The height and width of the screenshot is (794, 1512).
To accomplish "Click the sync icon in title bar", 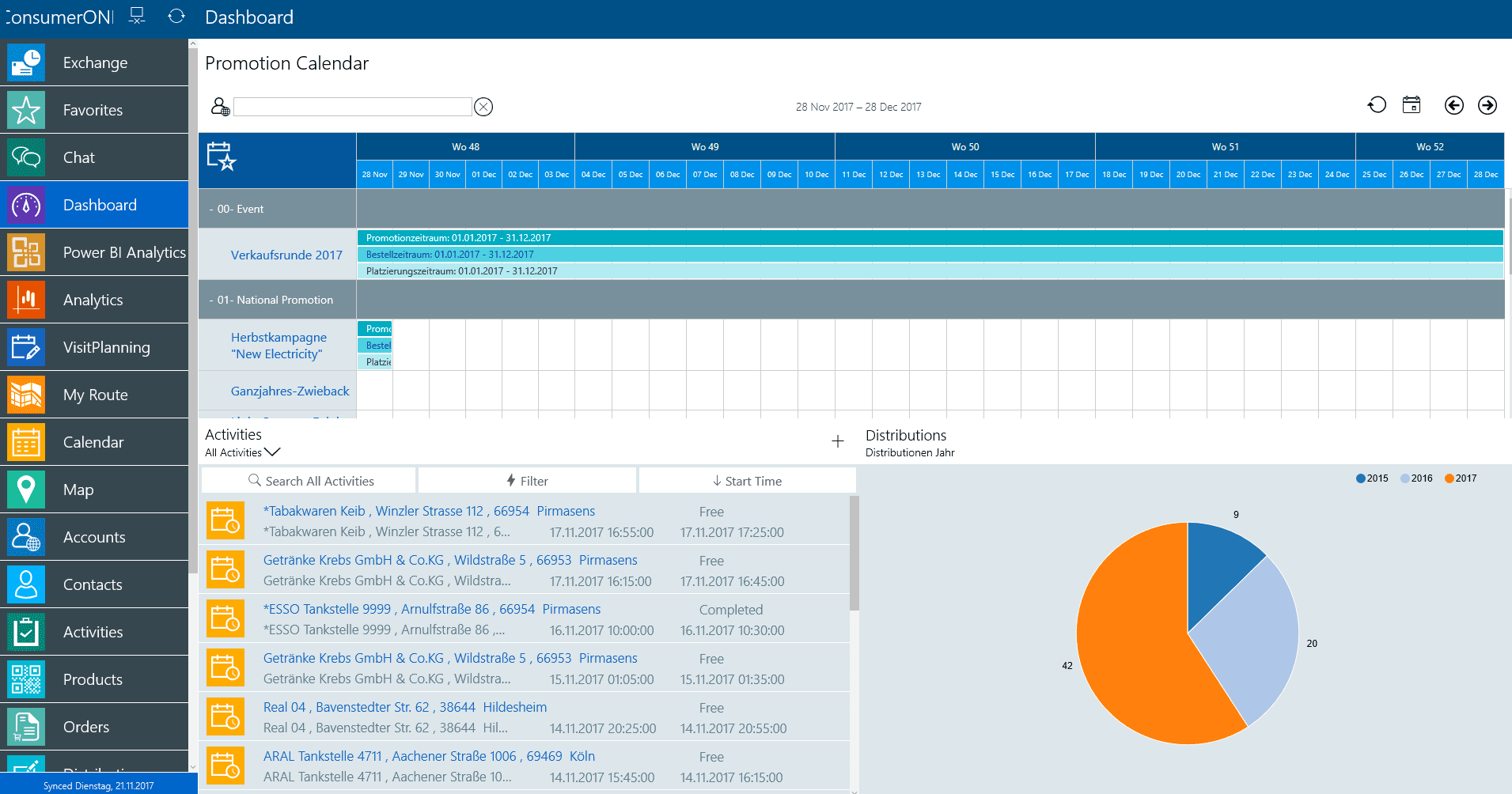I will click(176, 17).
